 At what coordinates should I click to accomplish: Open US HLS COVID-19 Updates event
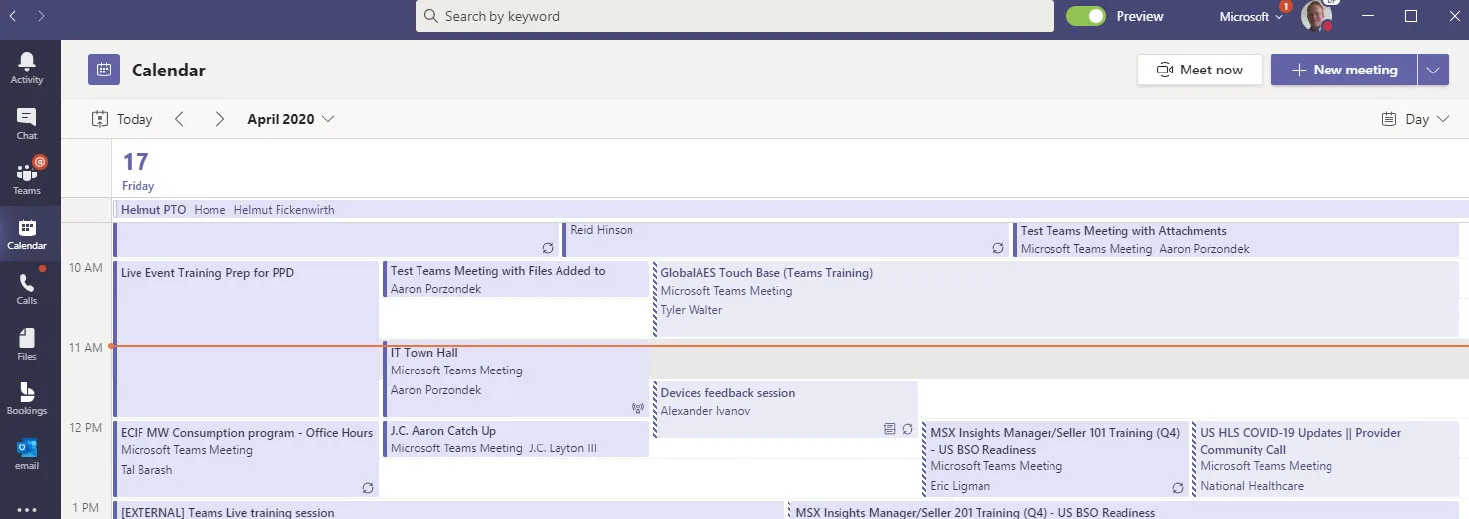pos(1326,459)
